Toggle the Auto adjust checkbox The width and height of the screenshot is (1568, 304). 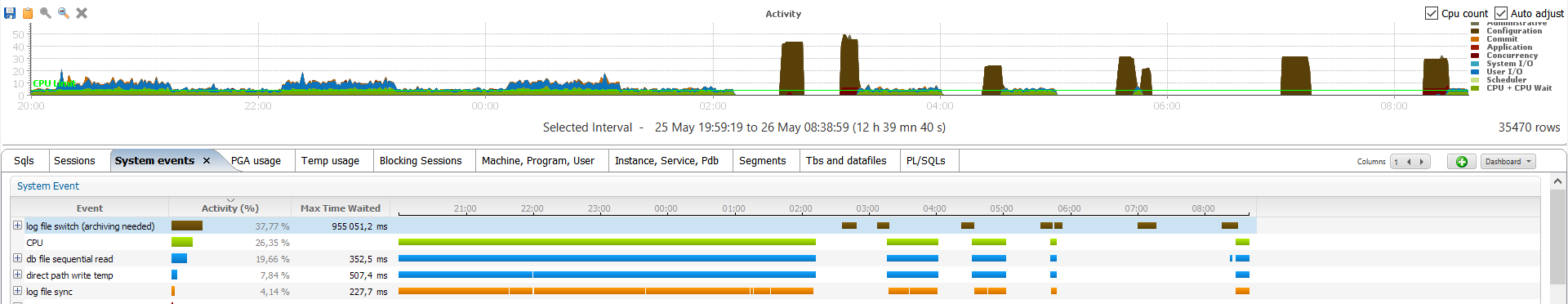coord(1501,13)
